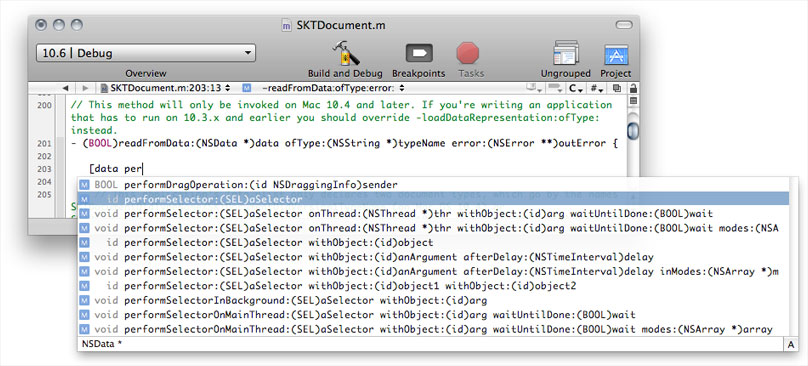Click the A sort button in the completion list
This screenshot has width=808, height=366.
pyautogui.click(x=790, y=344)
